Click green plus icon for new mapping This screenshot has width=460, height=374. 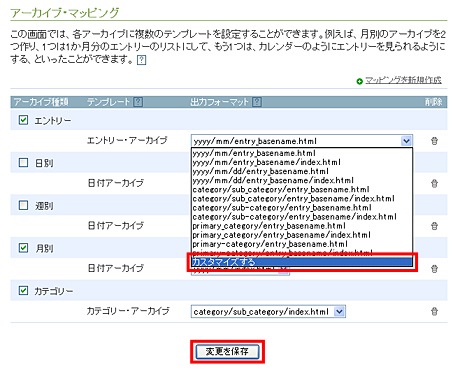click(359, 81)
